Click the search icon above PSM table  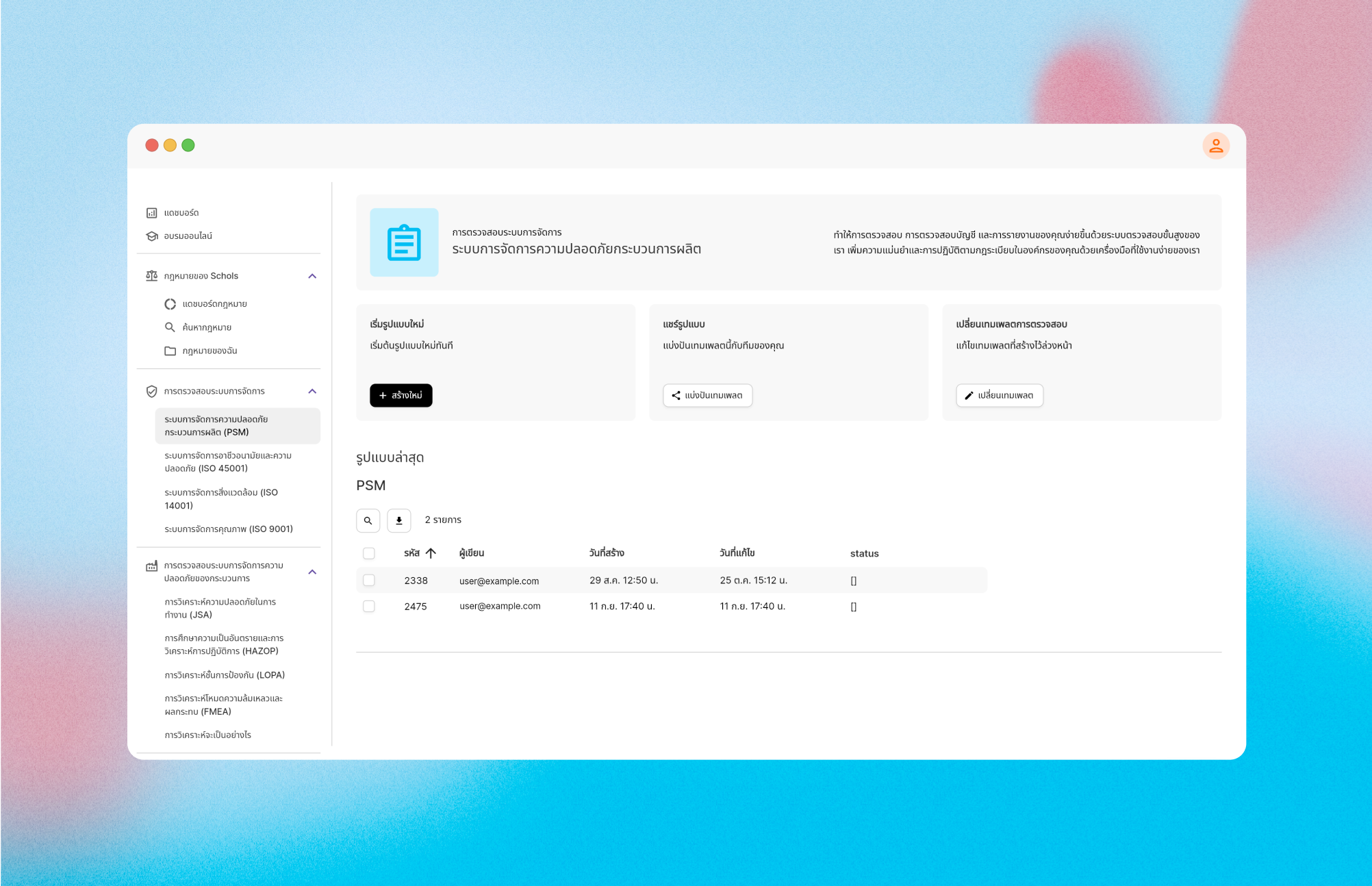368,520
